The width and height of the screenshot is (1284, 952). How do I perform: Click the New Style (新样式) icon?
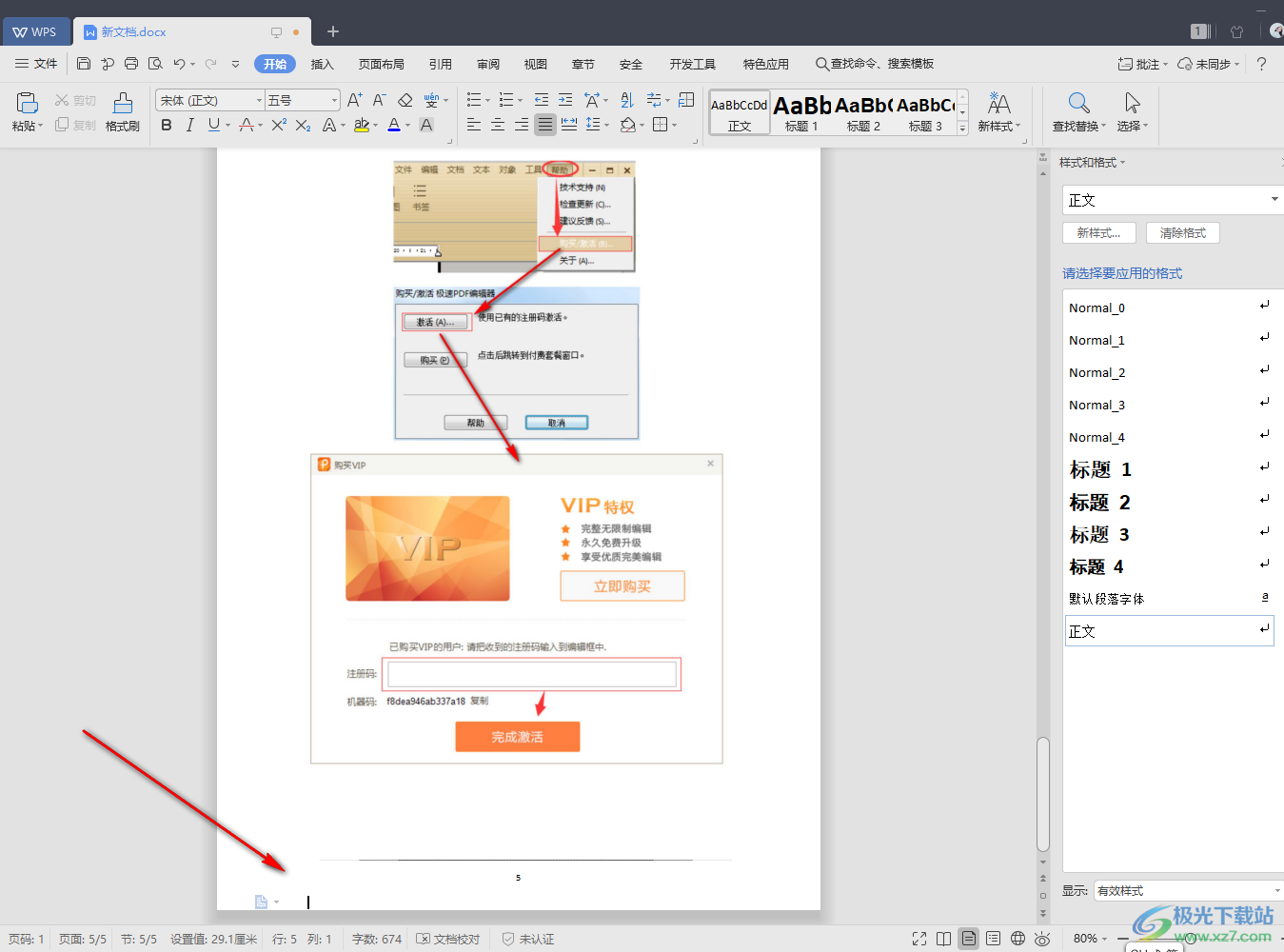coord(998,103)
